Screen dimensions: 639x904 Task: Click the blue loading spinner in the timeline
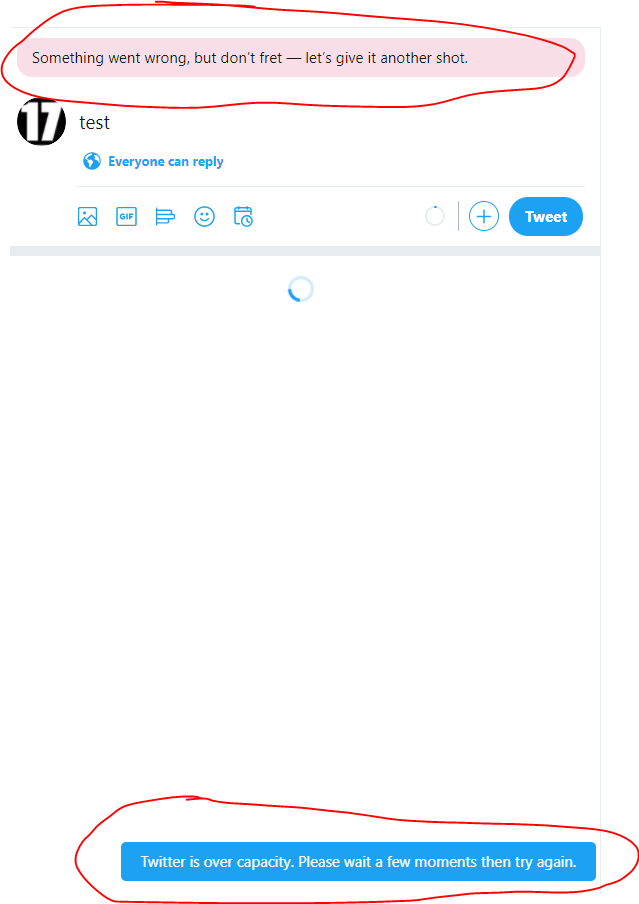(x=300, y=289)
